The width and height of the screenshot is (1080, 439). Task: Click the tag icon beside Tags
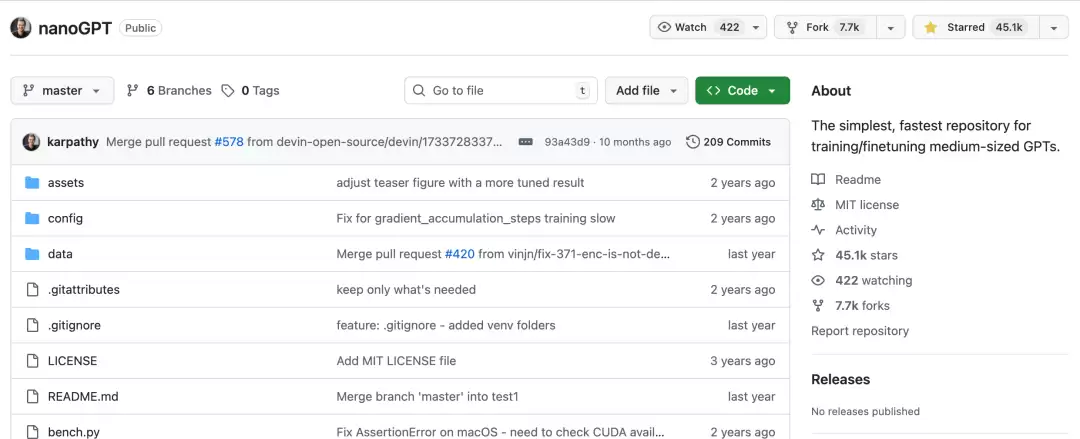pos(228,91)
